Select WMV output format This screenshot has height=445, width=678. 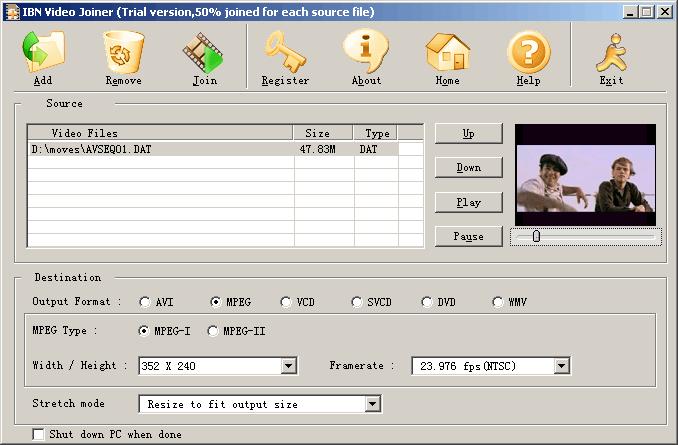(x=498, y=302)
